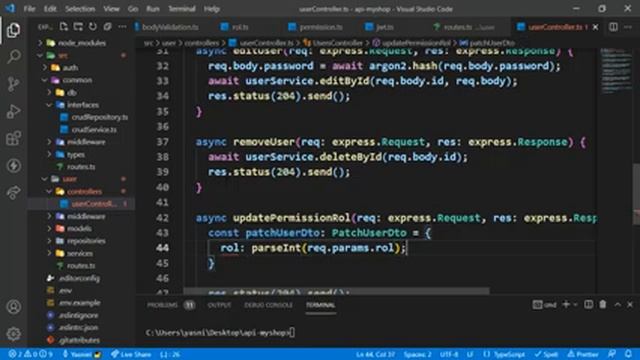Image resolution: width=640 pixels, height=360 pixels.
Task: Click the code minimap overview
Action: 616,71
